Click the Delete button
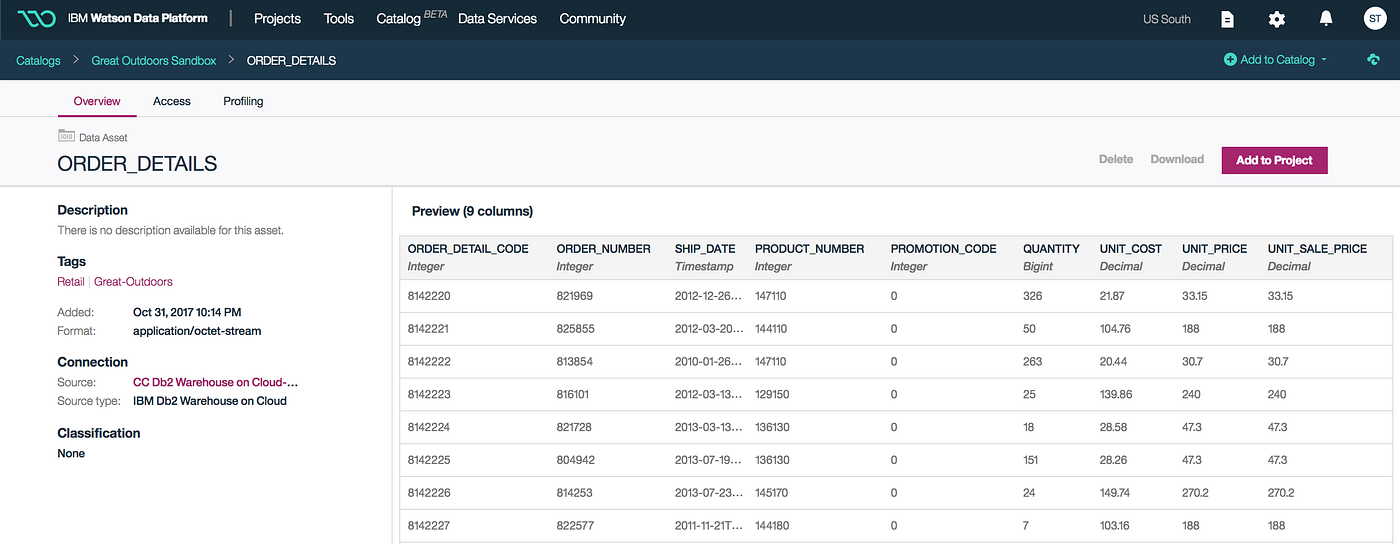The height and width of the screenshot is (544, 1400). tap(1116, 159)
